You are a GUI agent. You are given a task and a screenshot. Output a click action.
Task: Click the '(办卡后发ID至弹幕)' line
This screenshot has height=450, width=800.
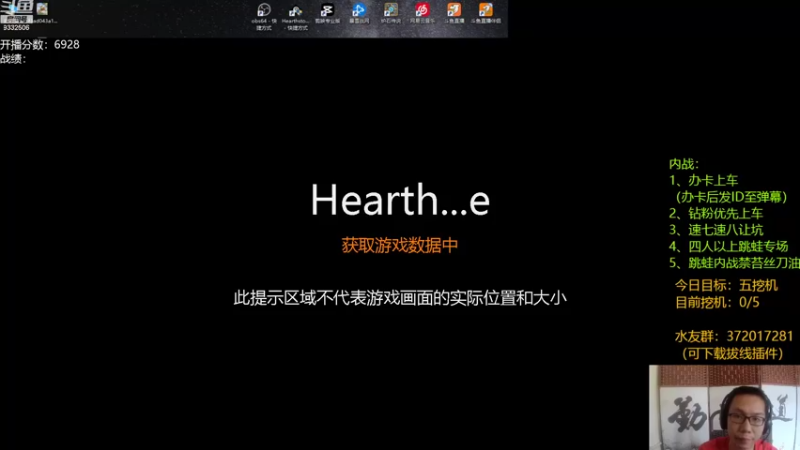pos(731,197)
